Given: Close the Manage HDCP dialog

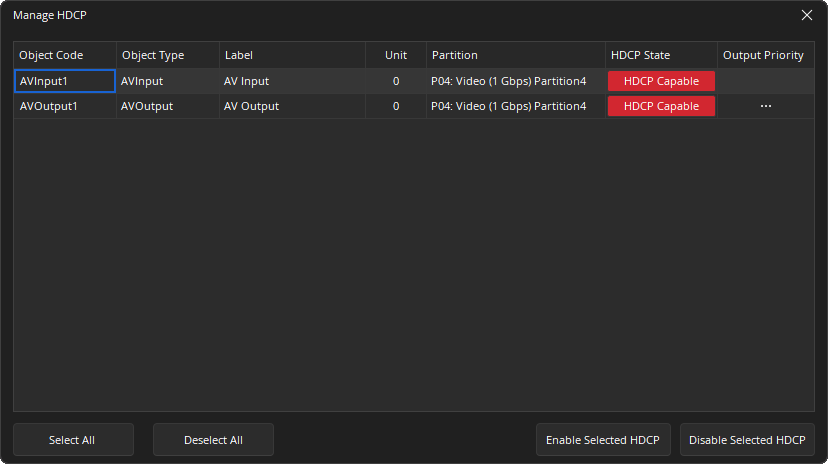Looking at the screenshot, I should click(807, 15).
